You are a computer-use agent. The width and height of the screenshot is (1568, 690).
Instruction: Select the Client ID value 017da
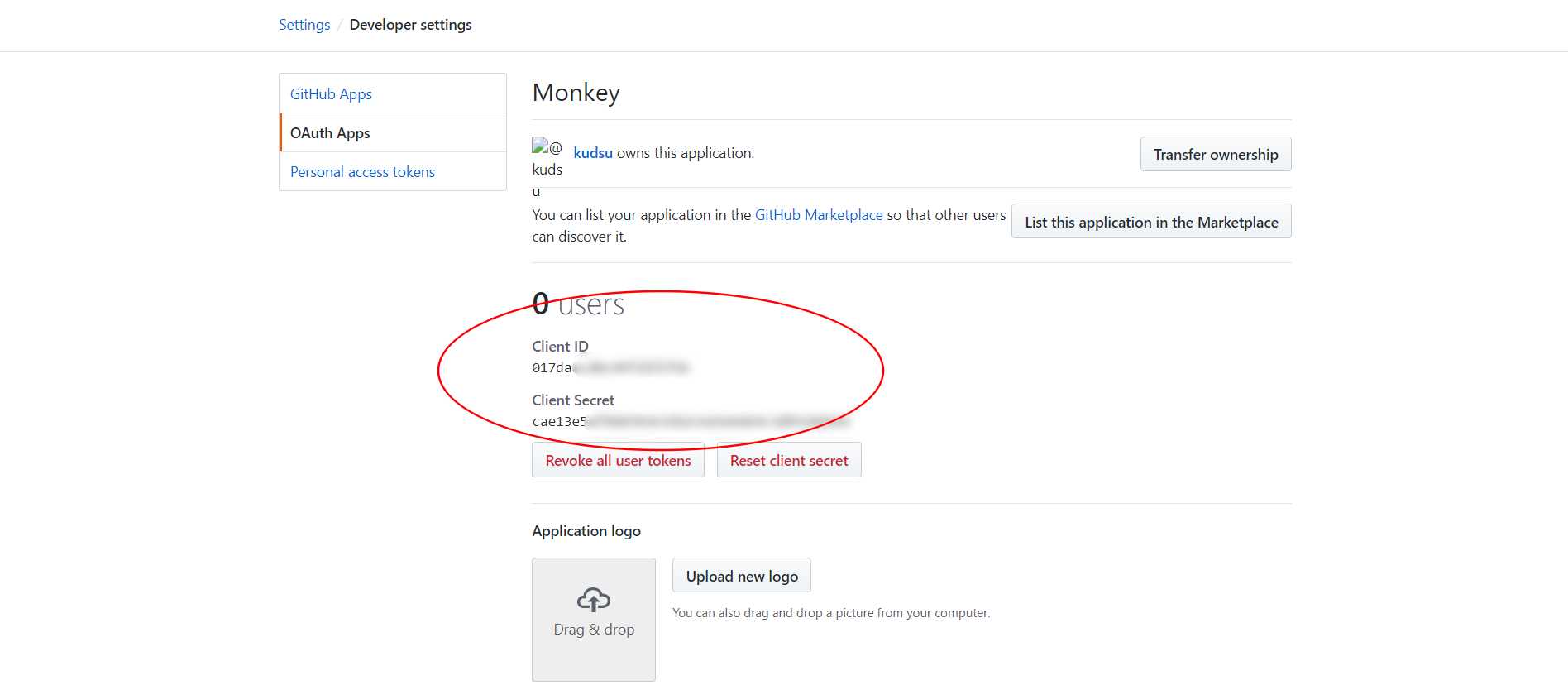[610, 367]
